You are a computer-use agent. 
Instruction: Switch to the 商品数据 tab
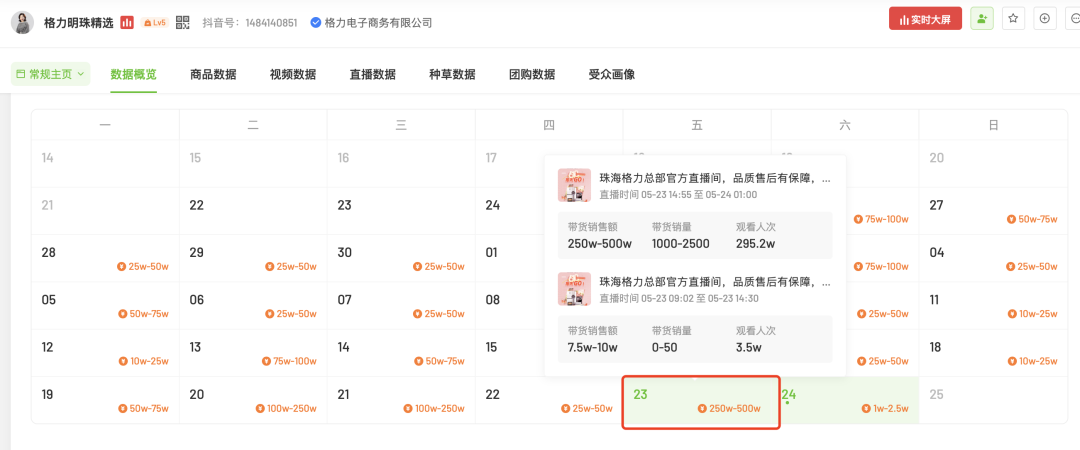point(213,74)
